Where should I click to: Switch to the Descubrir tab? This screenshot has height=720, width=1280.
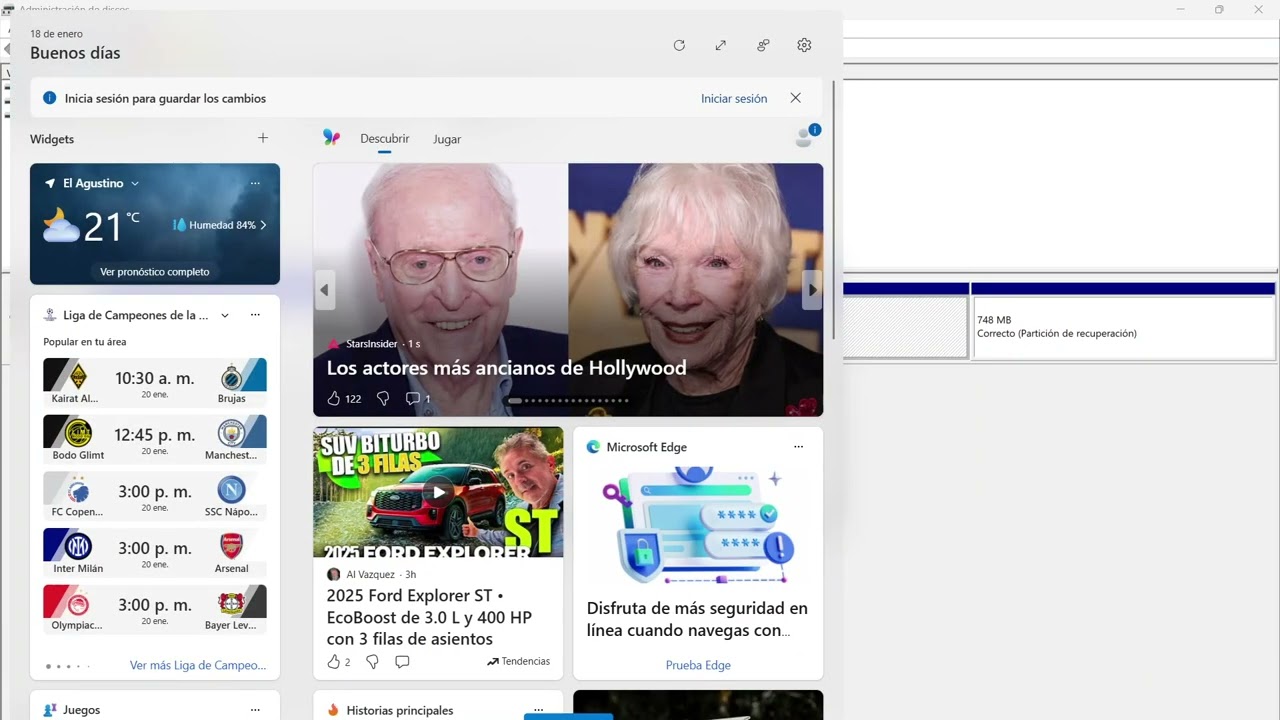tap(385, 138)
